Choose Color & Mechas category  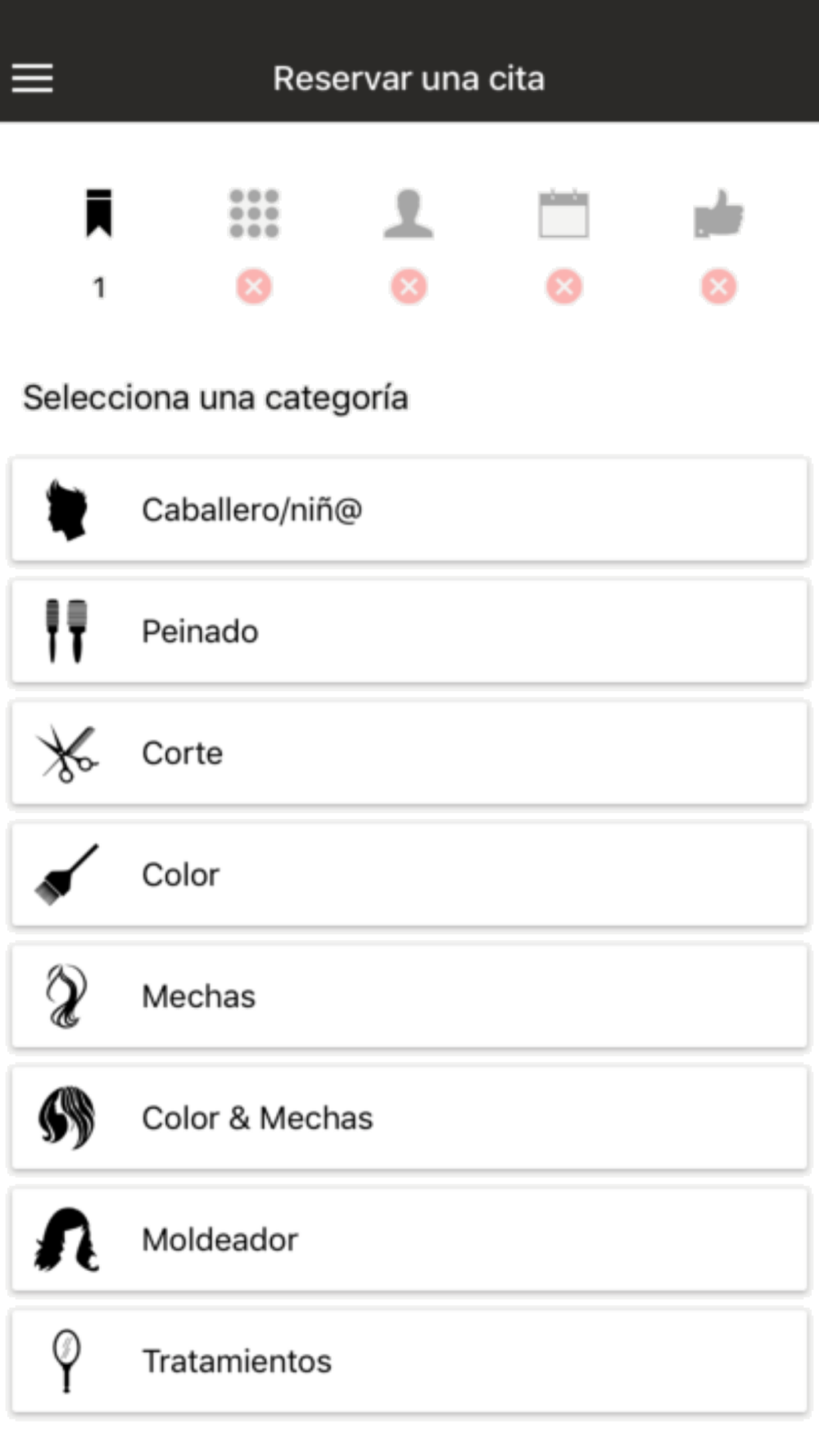pyautogui.click(x=409, y=1118)
